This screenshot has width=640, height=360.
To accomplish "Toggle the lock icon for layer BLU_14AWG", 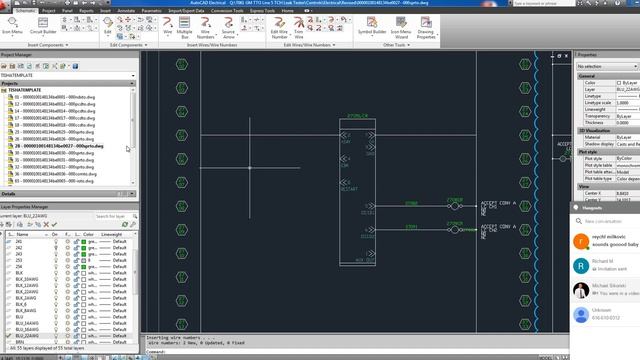I will pyautogui.click(x=76, y=323).
